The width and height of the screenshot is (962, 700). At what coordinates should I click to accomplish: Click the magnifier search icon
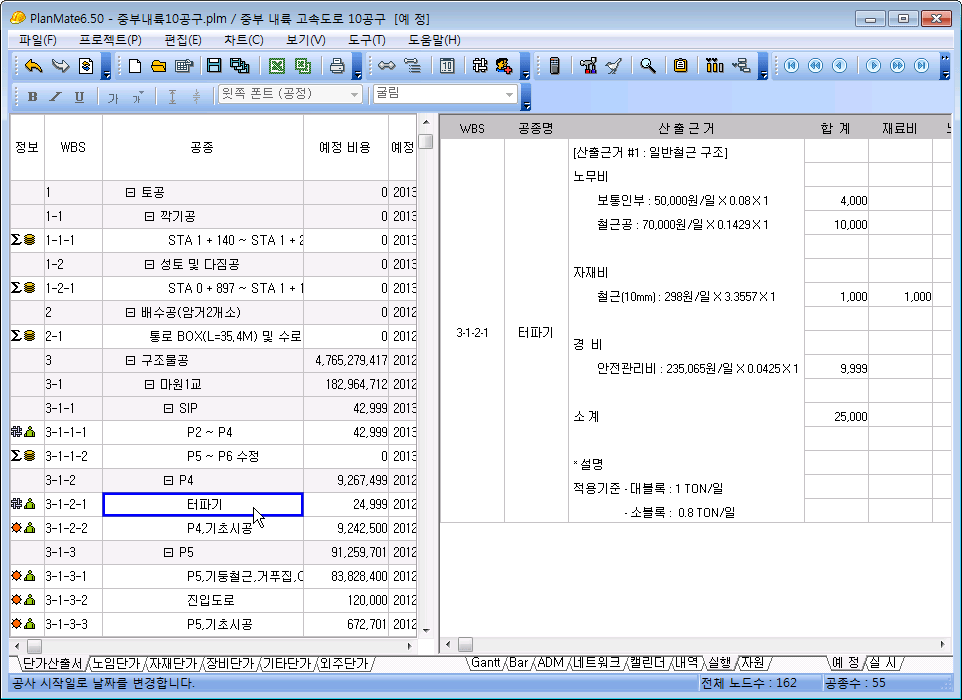[x=648, y=66]
